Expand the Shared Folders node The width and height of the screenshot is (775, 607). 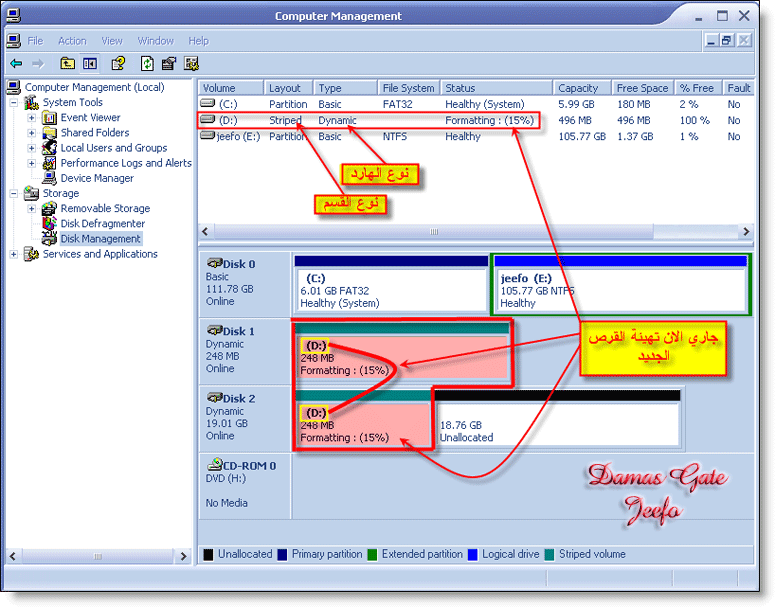tap(32, 133)
